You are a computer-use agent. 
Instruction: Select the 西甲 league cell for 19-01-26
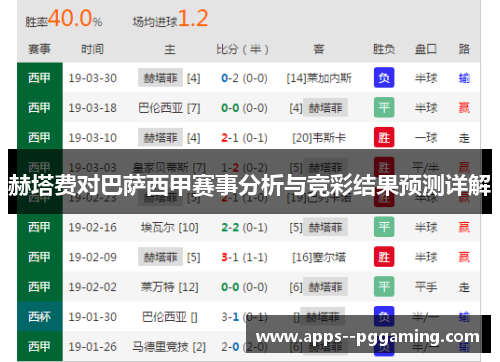[40, 346]
